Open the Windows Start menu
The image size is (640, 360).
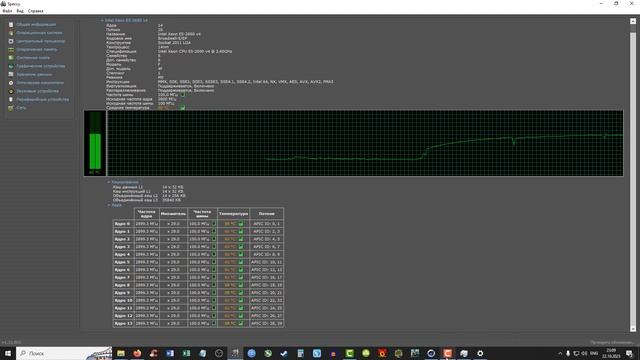(x=8, y=353)
